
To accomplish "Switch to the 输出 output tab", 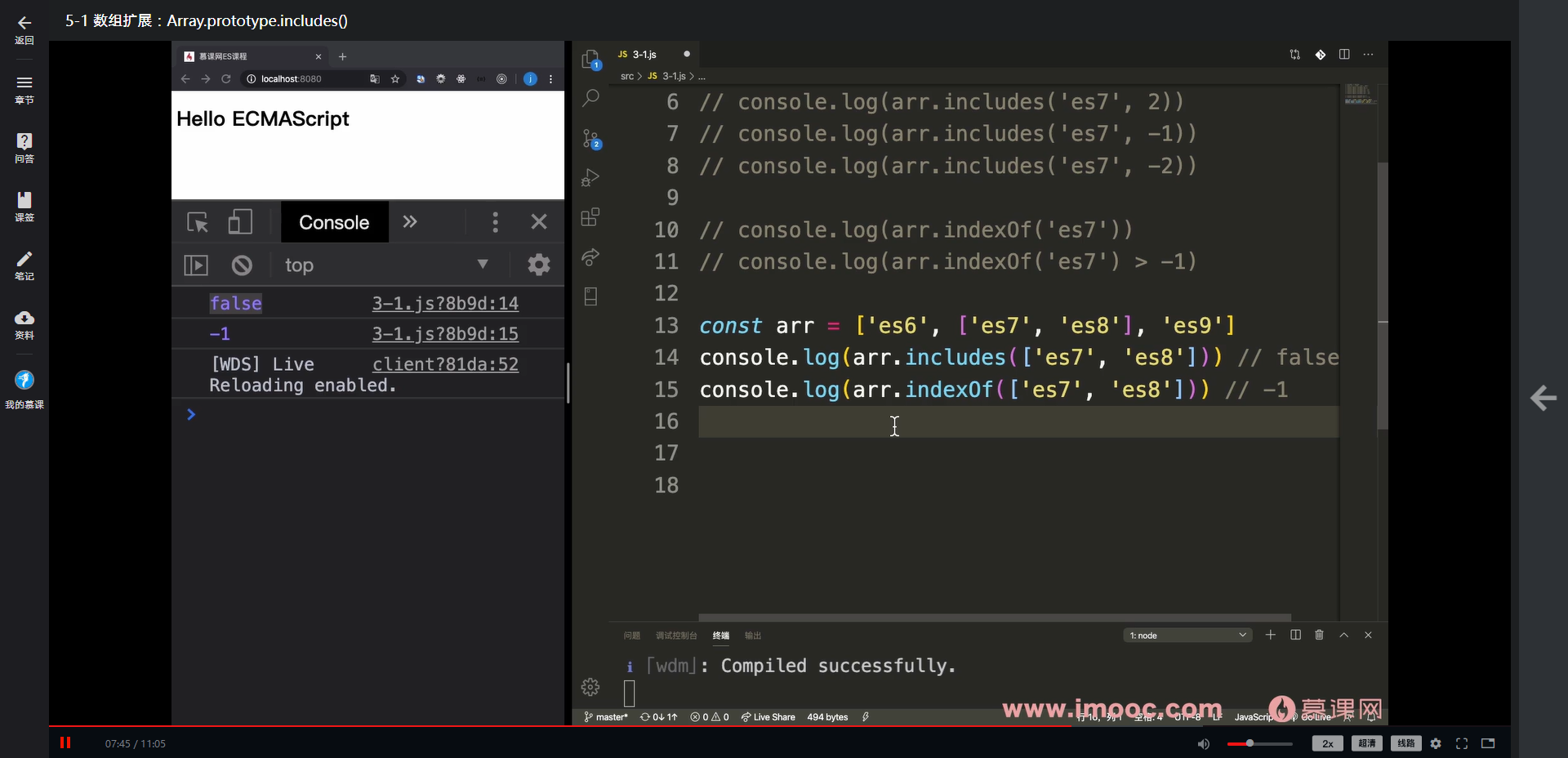I will (752, 635).
